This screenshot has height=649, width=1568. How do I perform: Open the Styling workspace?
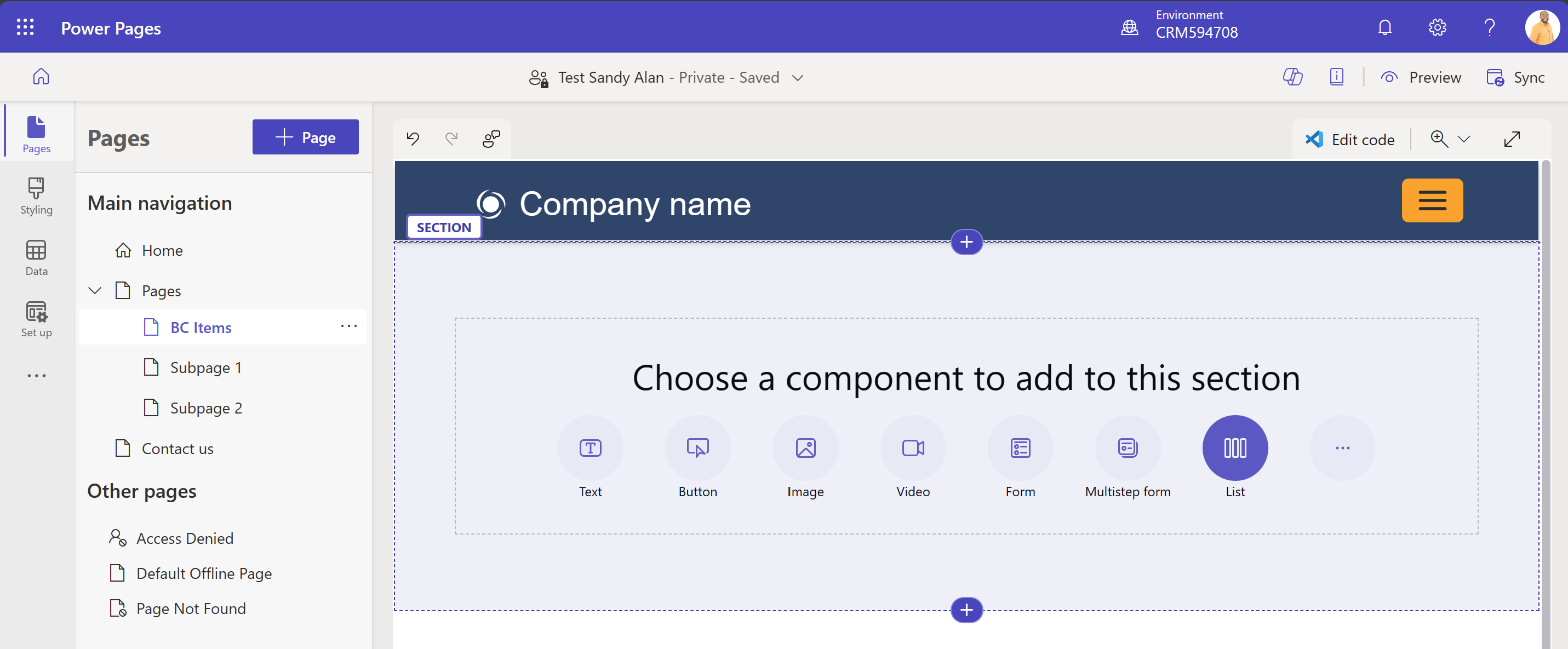click(x=37, y=195)
